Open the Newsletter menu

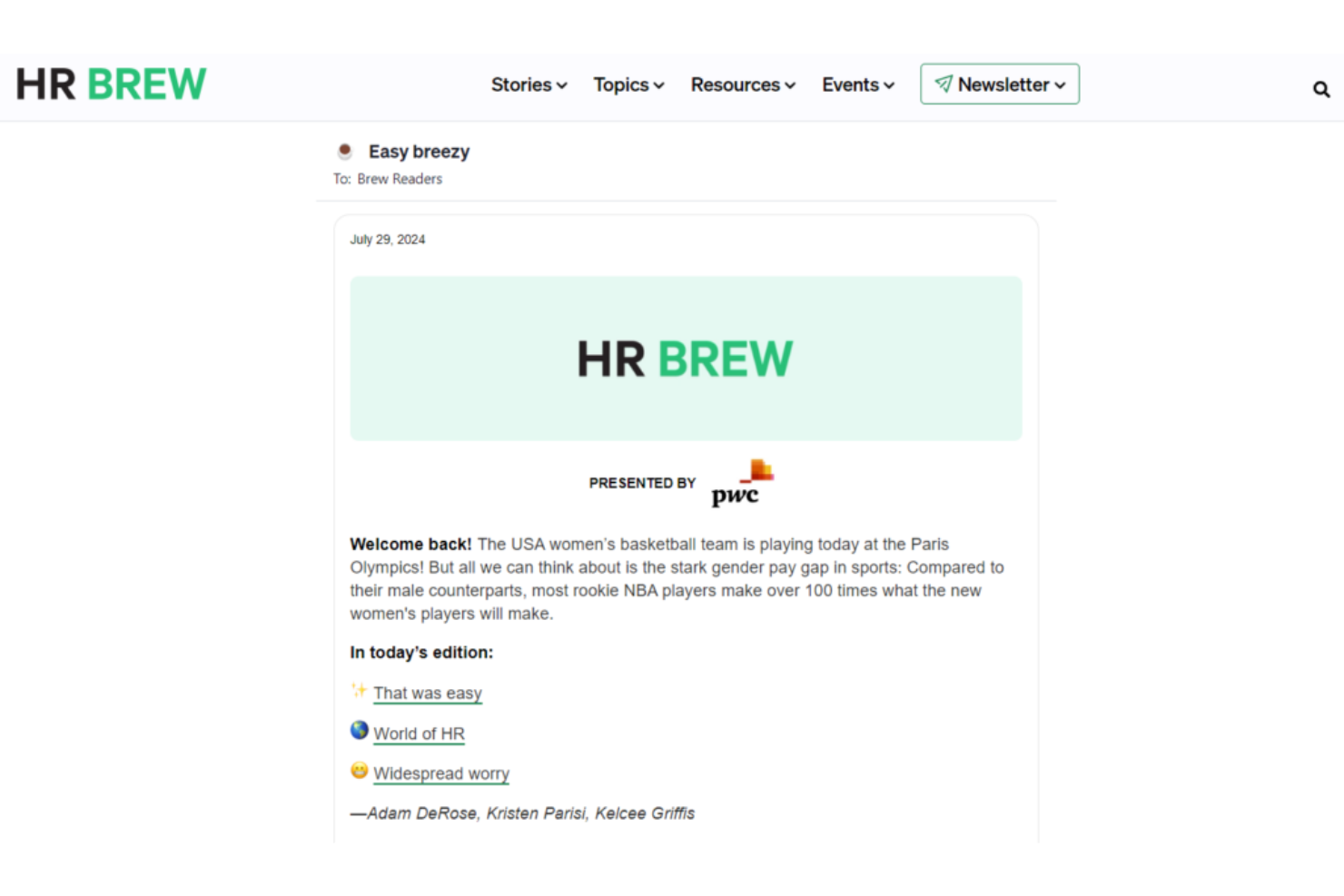[x=1000, y=84]
